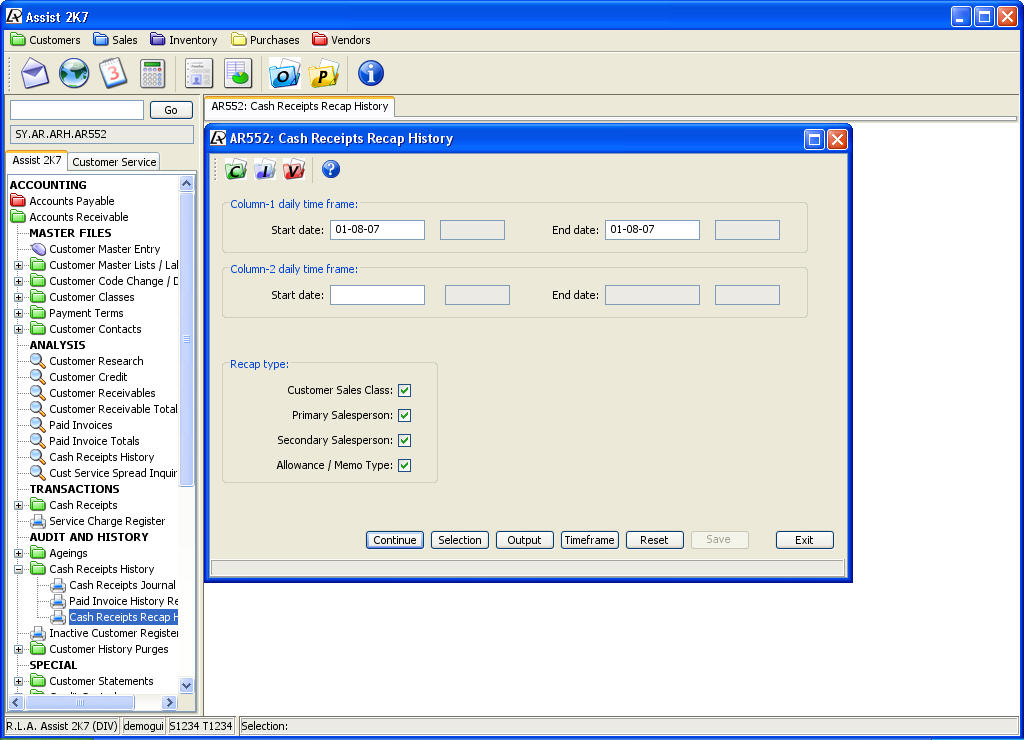Click the Column-2 Start date field
The width and height of the screenshot is (1024, 740).
[x=377, y=295]
